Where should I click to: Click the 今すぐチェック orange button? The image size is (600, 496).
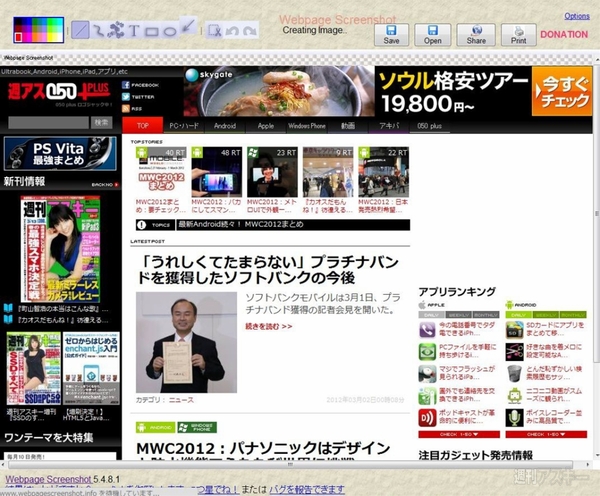(x=562, y=91)
